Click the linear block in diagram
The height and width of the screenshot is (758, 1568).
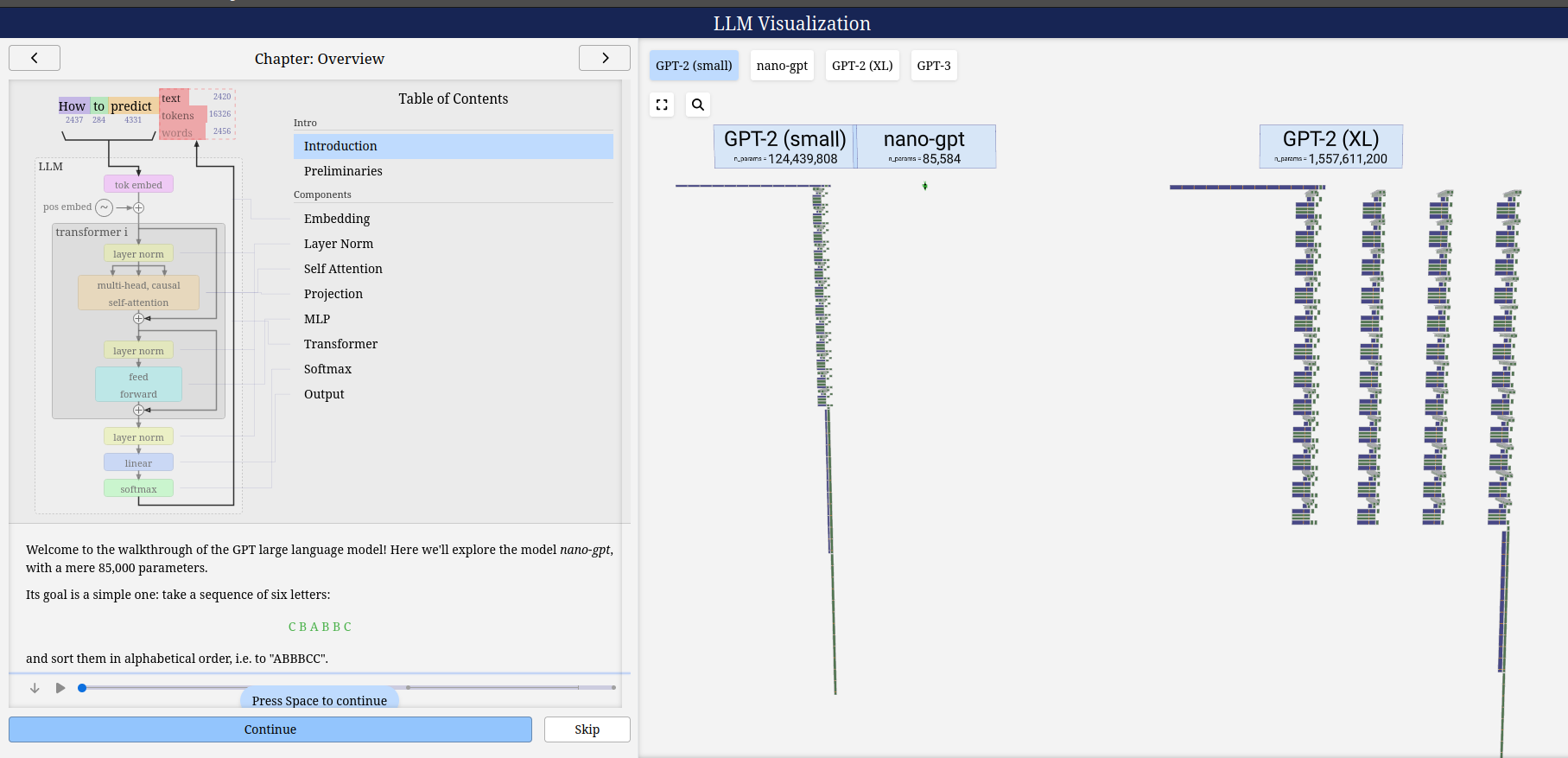point(138,462)
